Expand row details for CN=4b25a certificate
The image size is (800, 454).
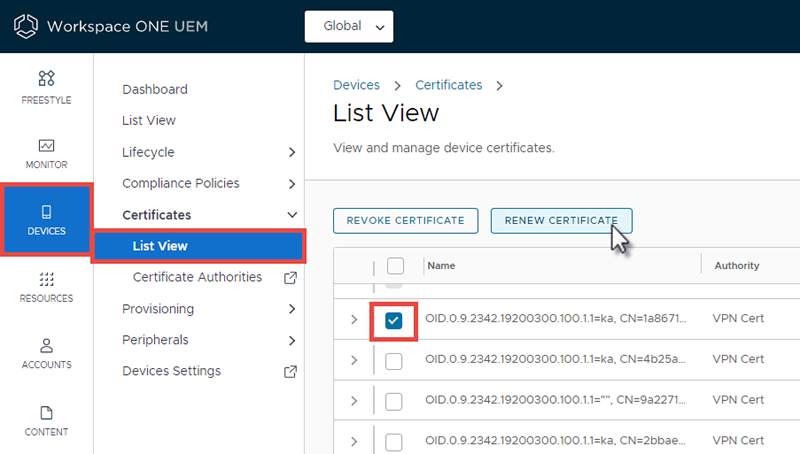(x=354, y=360)
